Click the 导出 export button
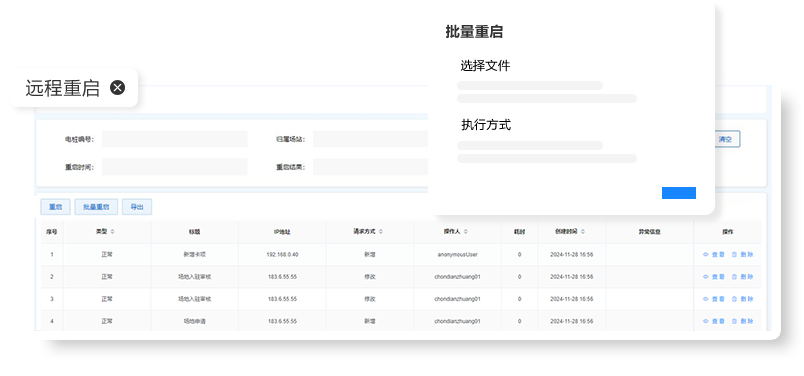The width and height of the screenshot is (804, 376). click(136, 207)
